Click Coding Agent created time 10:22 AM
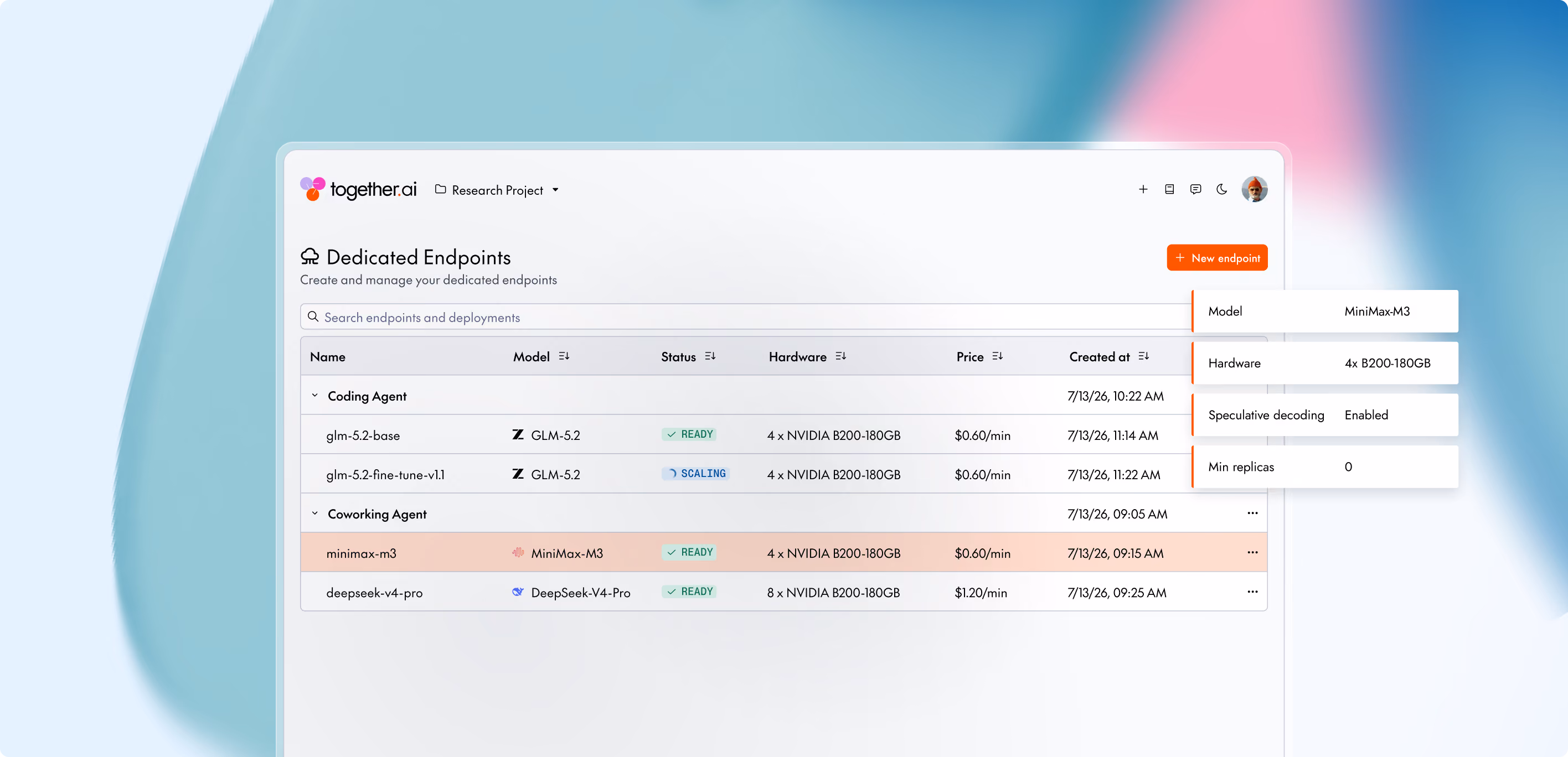1568x757 pixels. (x=1115, y=396)
